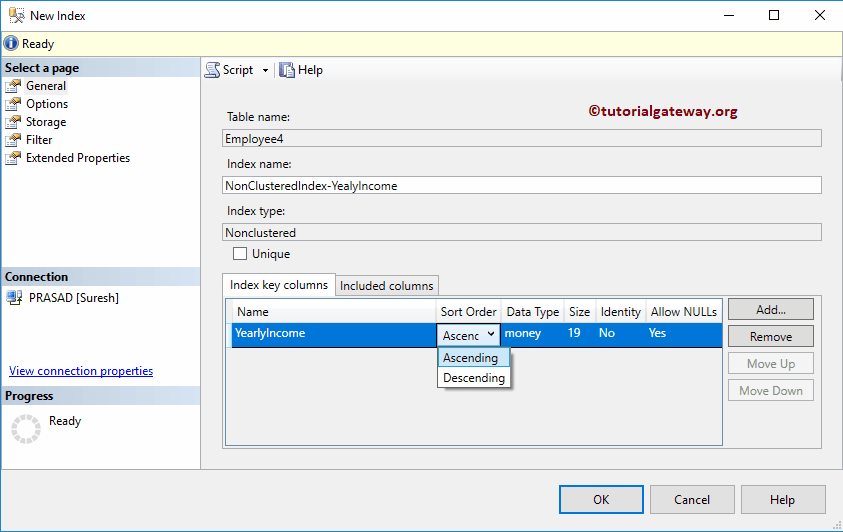Click the progress spinner indicator
This screenshot has height=532, width=843.
(26, 429)
